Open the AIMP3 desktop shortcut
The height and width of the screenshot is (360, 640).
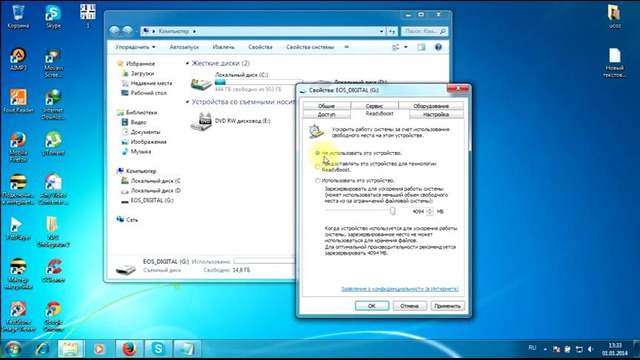point(18,59)
